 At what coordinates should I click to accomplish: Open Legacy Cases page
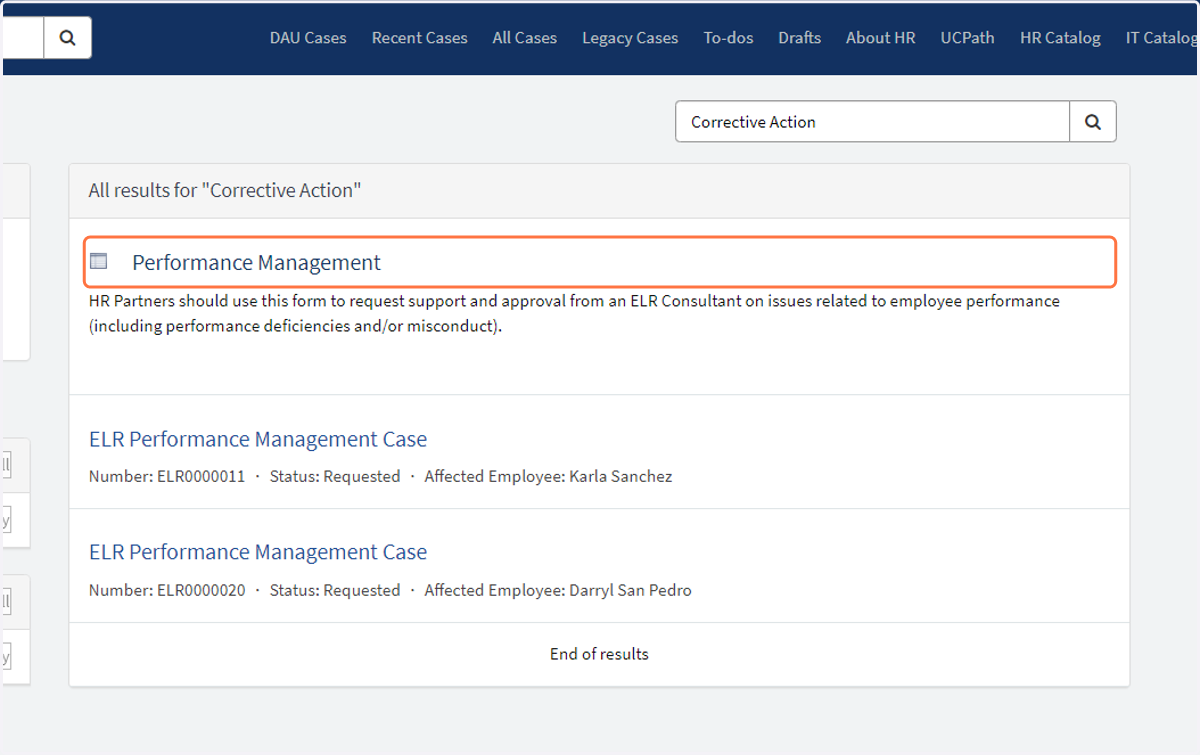(630, 38)
